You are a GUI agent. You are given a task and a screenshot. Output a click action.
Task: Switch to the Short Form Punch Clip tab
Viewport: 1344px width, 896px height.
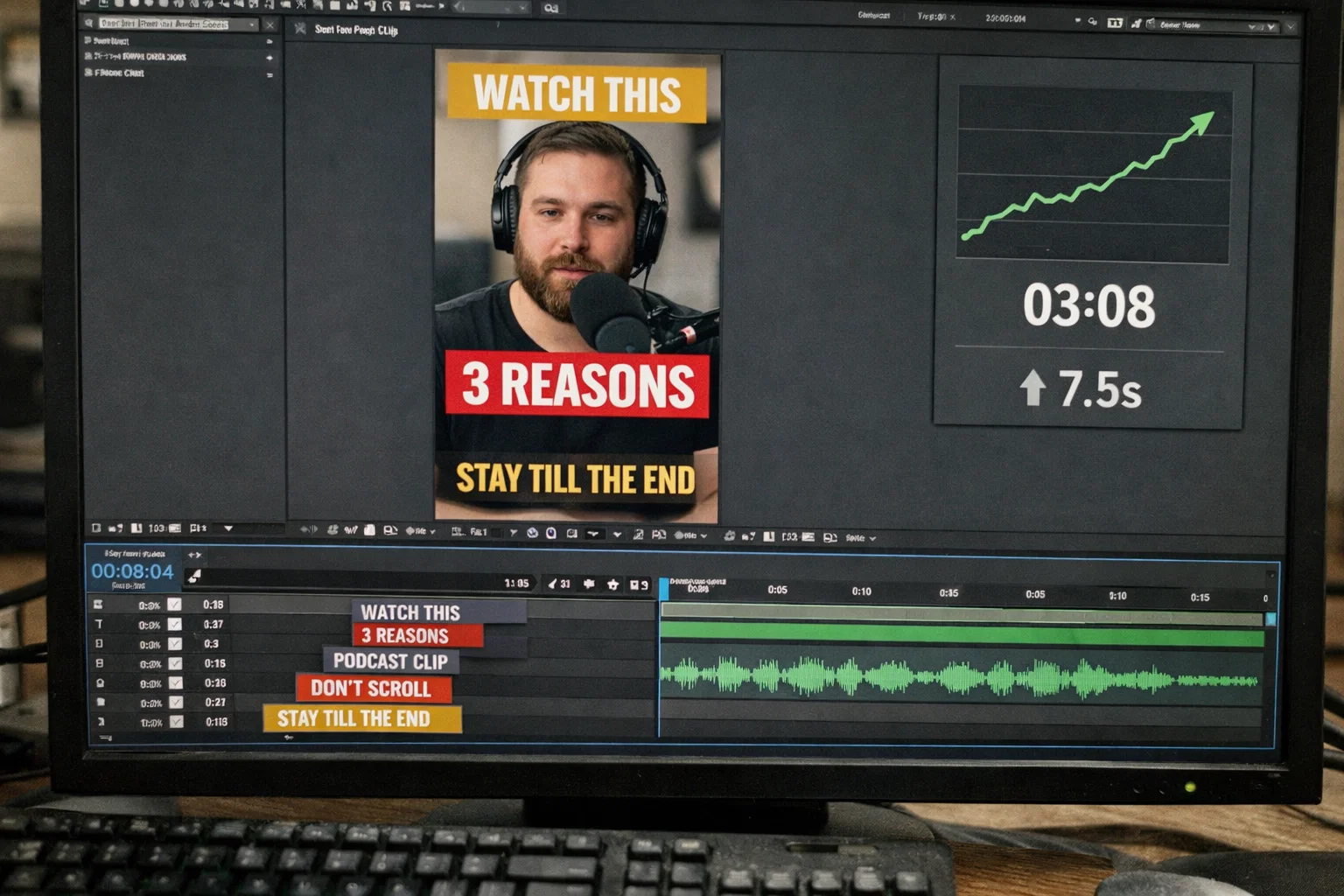pyautogui.click(x=354, y=31)
